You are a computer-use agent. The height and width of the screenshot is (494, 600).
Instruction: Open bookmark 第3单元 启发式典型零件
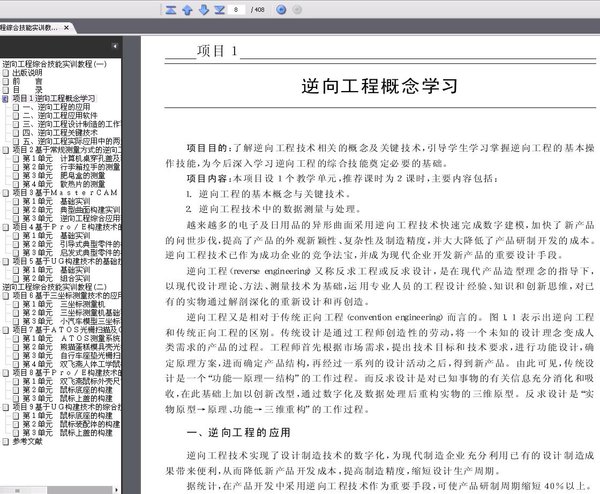(72, 253)
